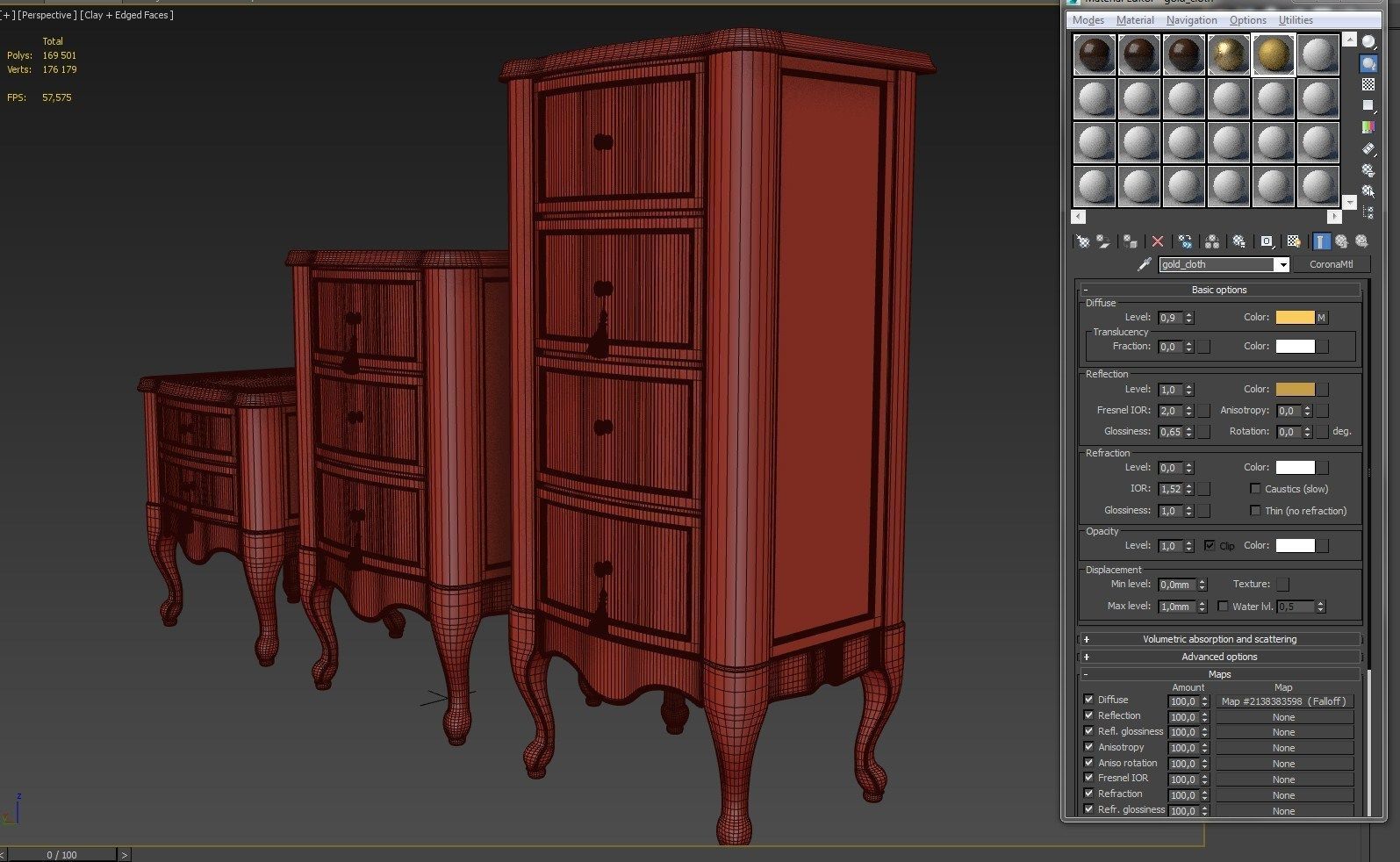Viewport: 1400px width, 862px height.
Task: Click the Put to Library icon
Action: tap(1239, 241)
